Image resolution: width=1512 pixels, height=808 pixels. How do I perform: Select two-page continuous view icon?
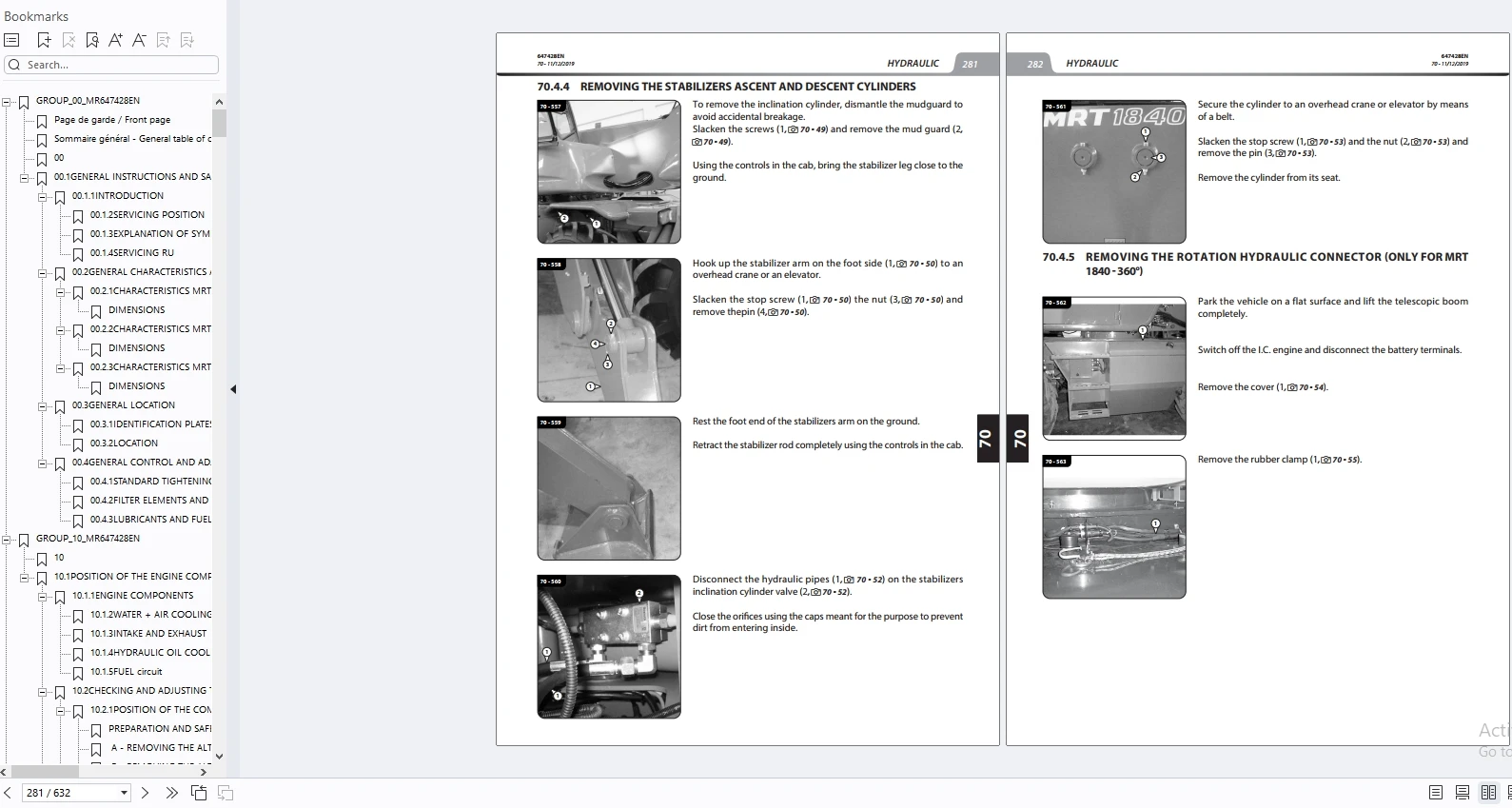(1507, 793)
